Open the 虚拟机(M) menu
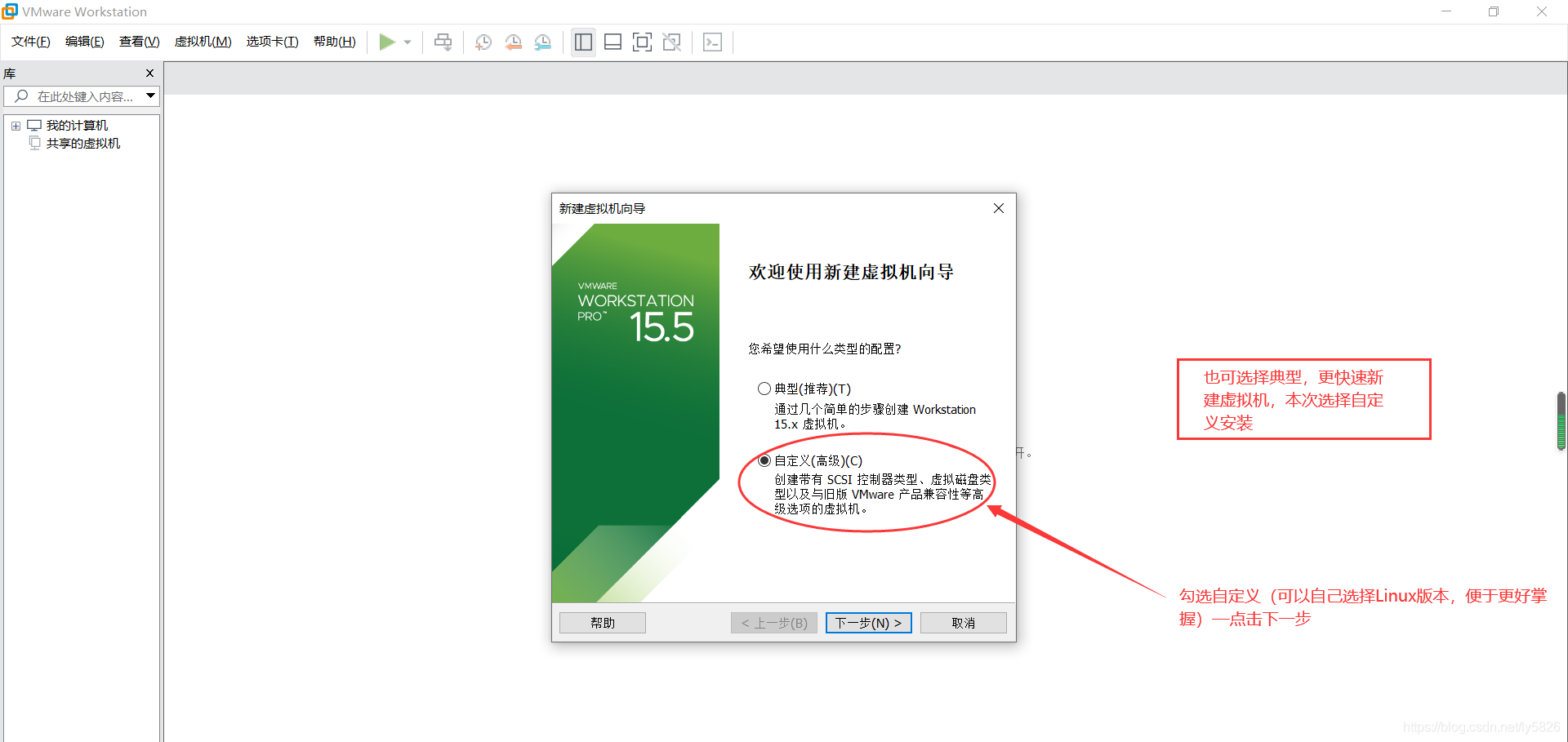1568x742 pixels. click(x=203, y=42)
